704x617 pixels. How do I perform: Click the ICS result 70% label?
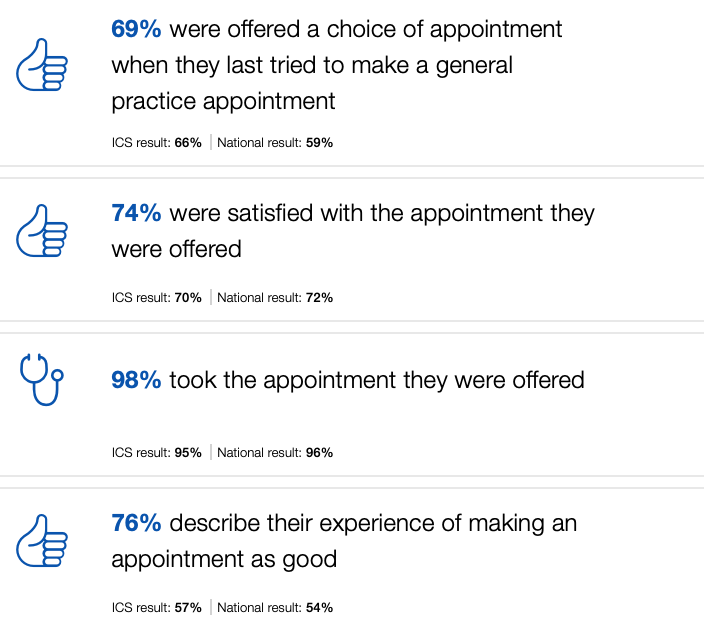click(x=157, y=297)
